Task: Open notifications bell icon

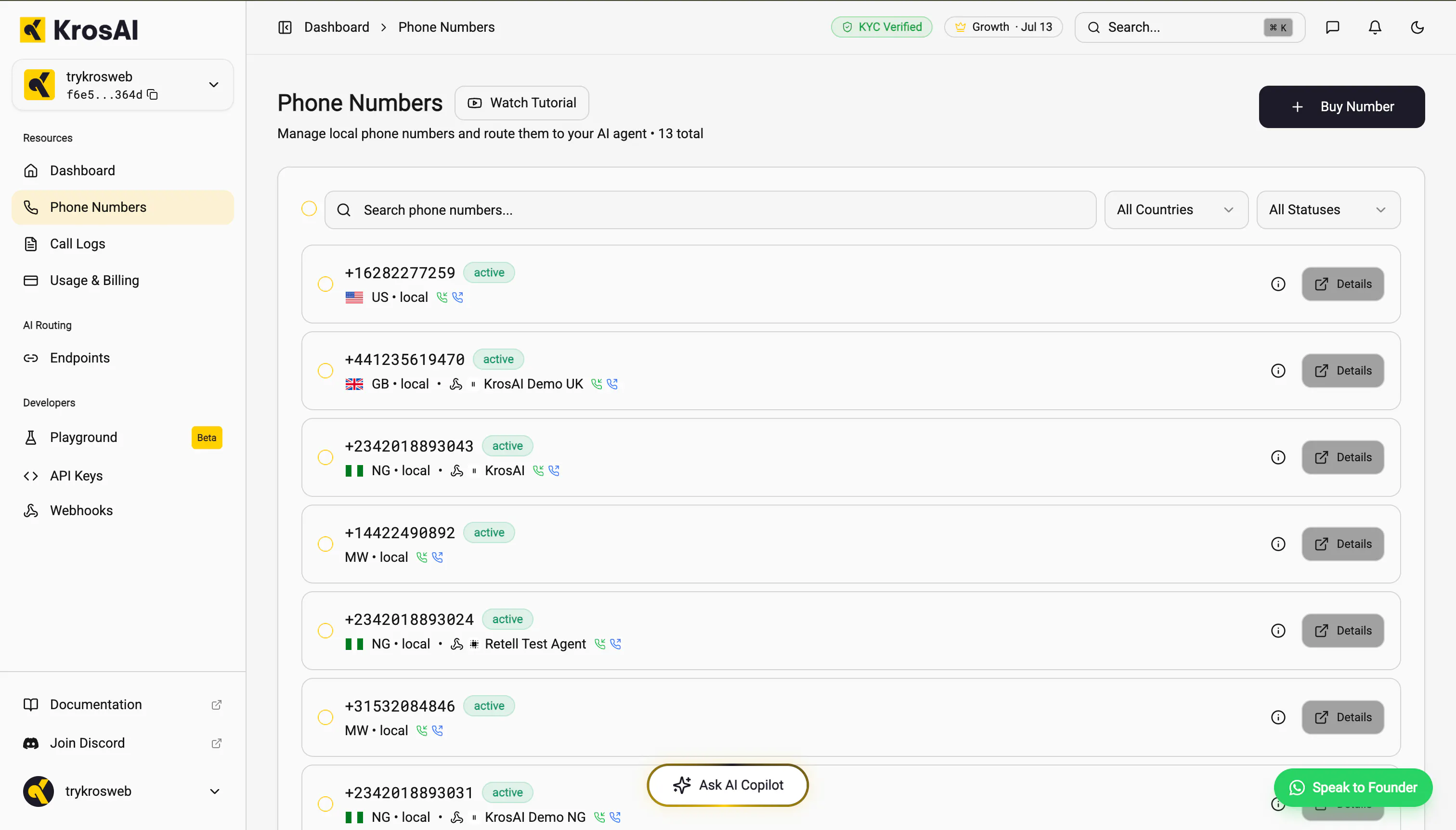Action: pyautogui.click(x=1375, y=27)
